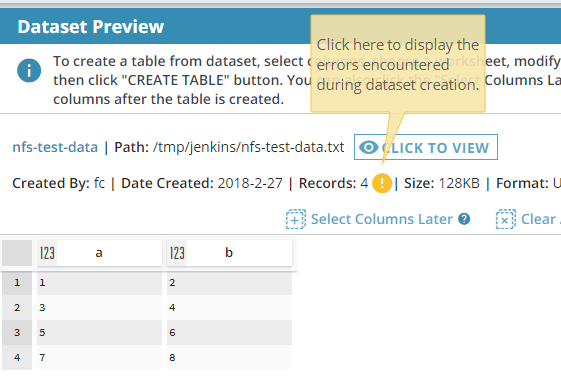Click the row number 2 header
Viewport: 561px width, 381px height.
17,308
